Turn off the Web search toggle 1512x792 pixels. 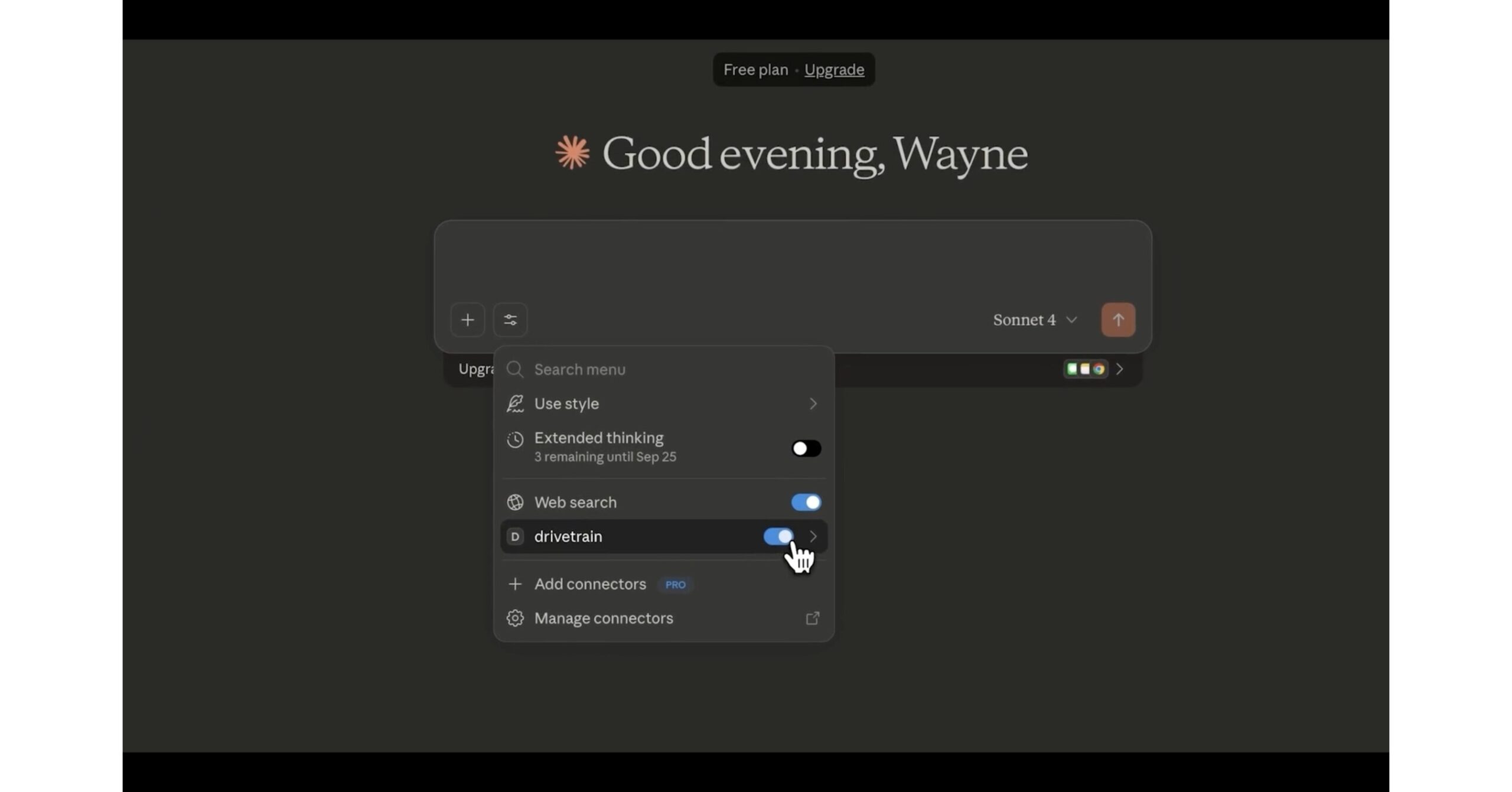point(806,502)
